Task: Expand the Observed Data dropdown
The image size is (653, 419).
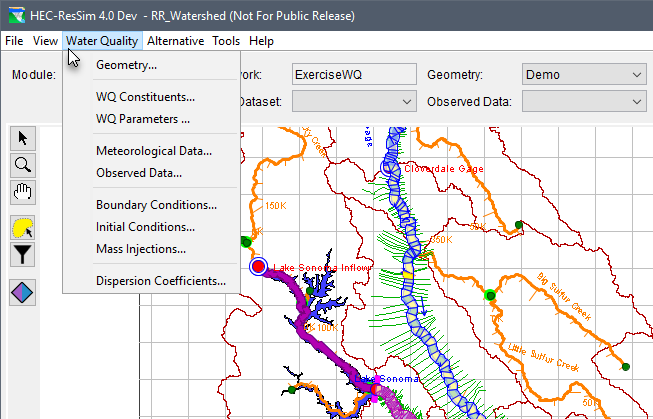Action: (x=584, y=101)
